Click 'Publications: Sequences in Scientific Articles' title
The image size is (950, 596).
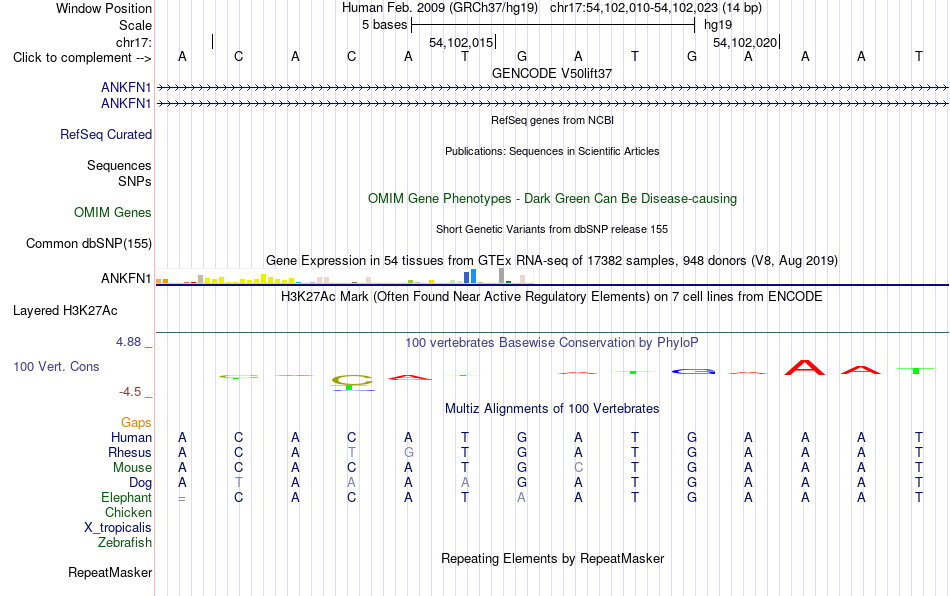[x=552, y=151]
